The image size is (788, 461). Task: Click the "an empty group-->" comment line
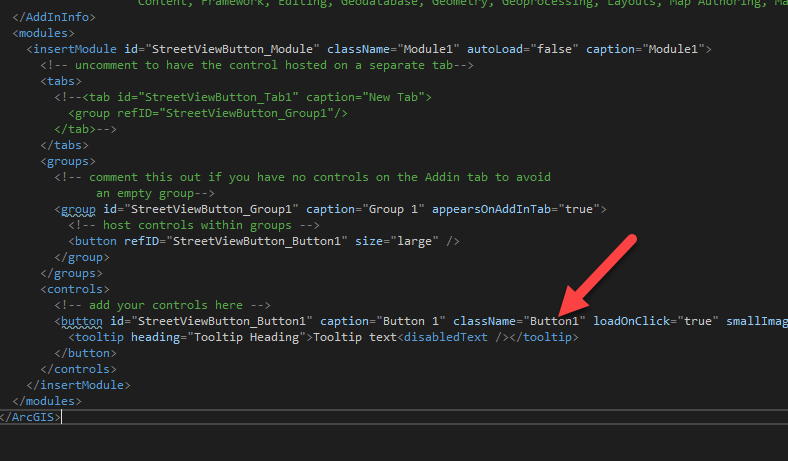(156, 193)
